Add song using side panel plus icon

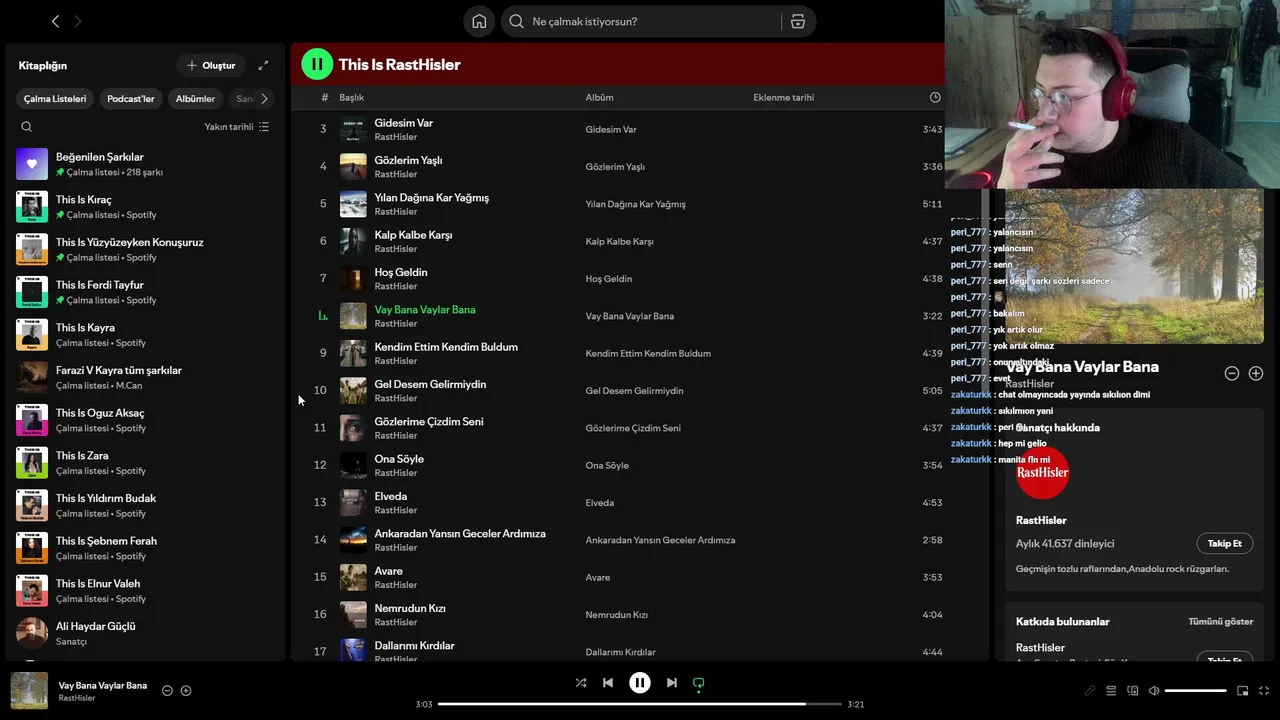(1256, 373)
